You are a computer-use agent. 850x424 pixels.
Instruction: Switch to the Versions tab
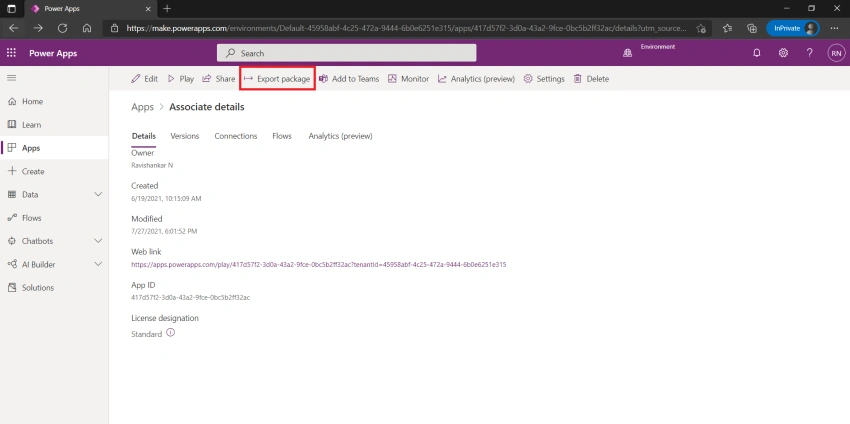(185, 136)
